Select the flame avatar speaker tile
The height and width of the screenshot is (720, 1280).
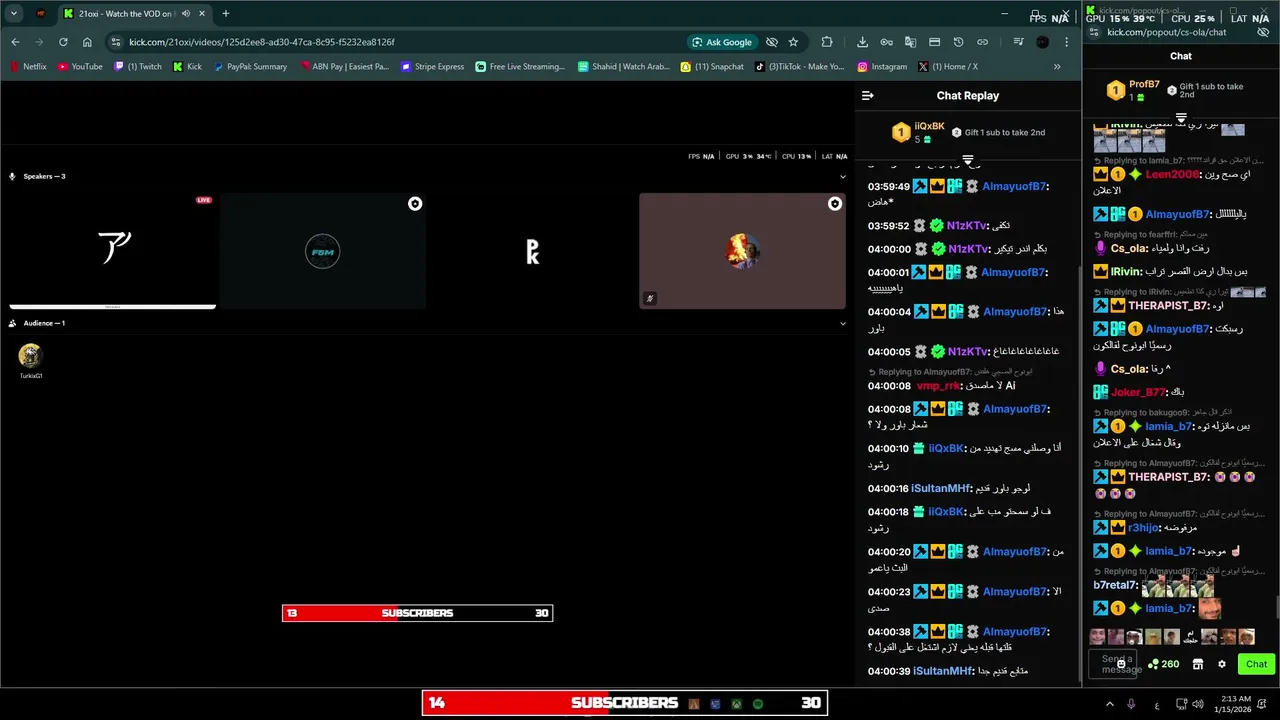[742, 251]
